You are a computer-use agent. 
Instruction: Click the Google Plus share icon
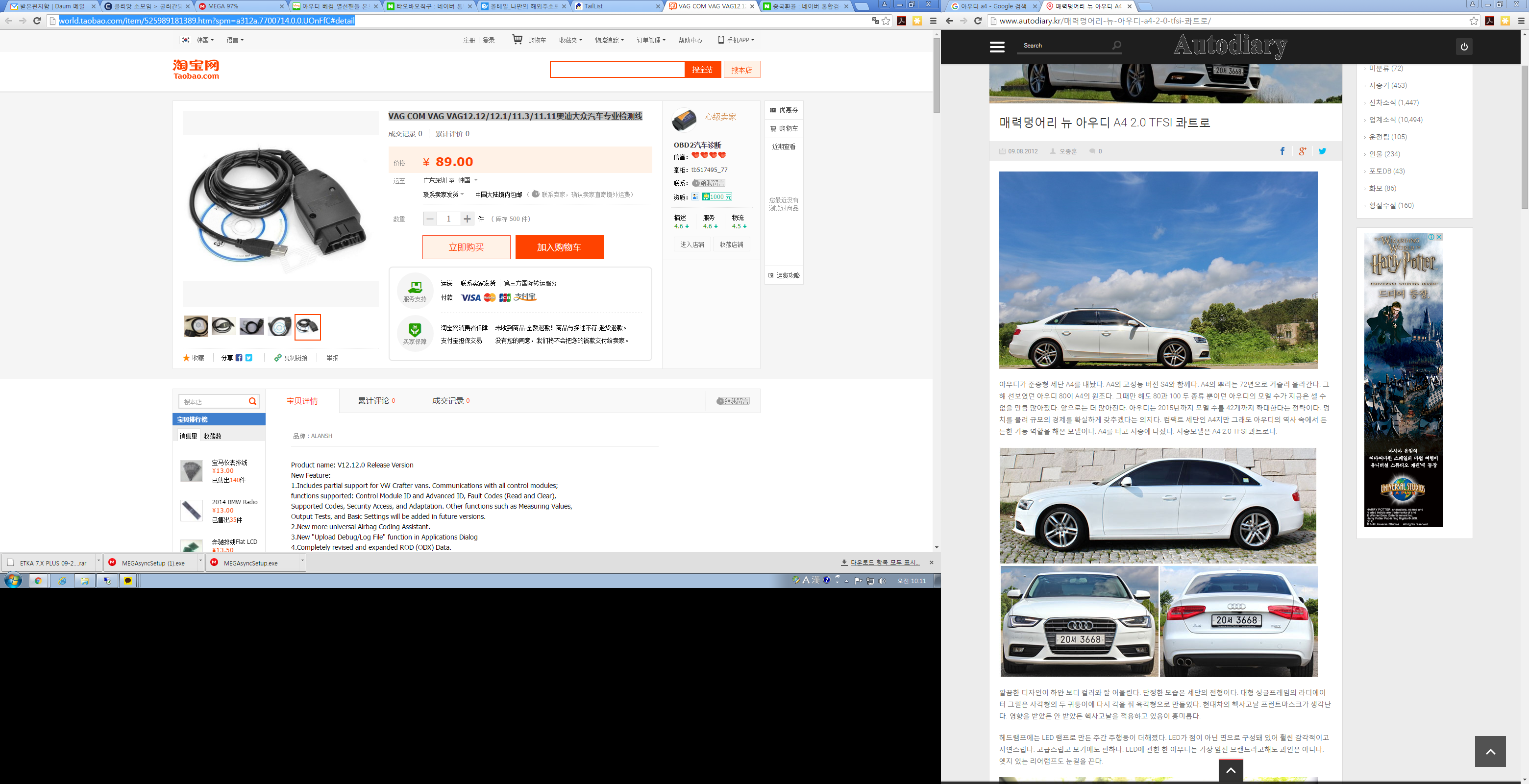tap(1302, 151)
